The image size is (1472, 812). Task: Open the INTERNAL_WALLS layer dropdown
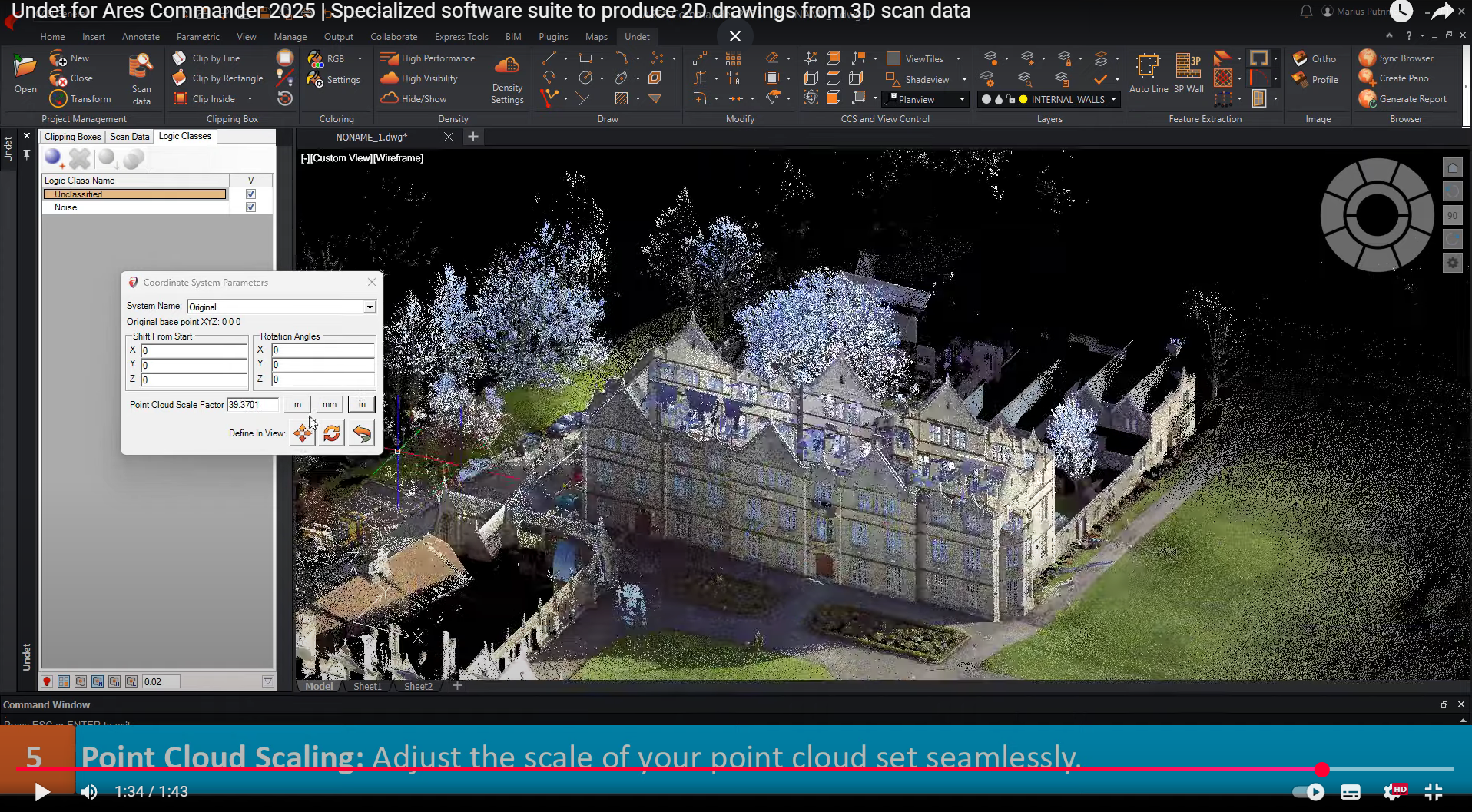tap(1113, 99)
